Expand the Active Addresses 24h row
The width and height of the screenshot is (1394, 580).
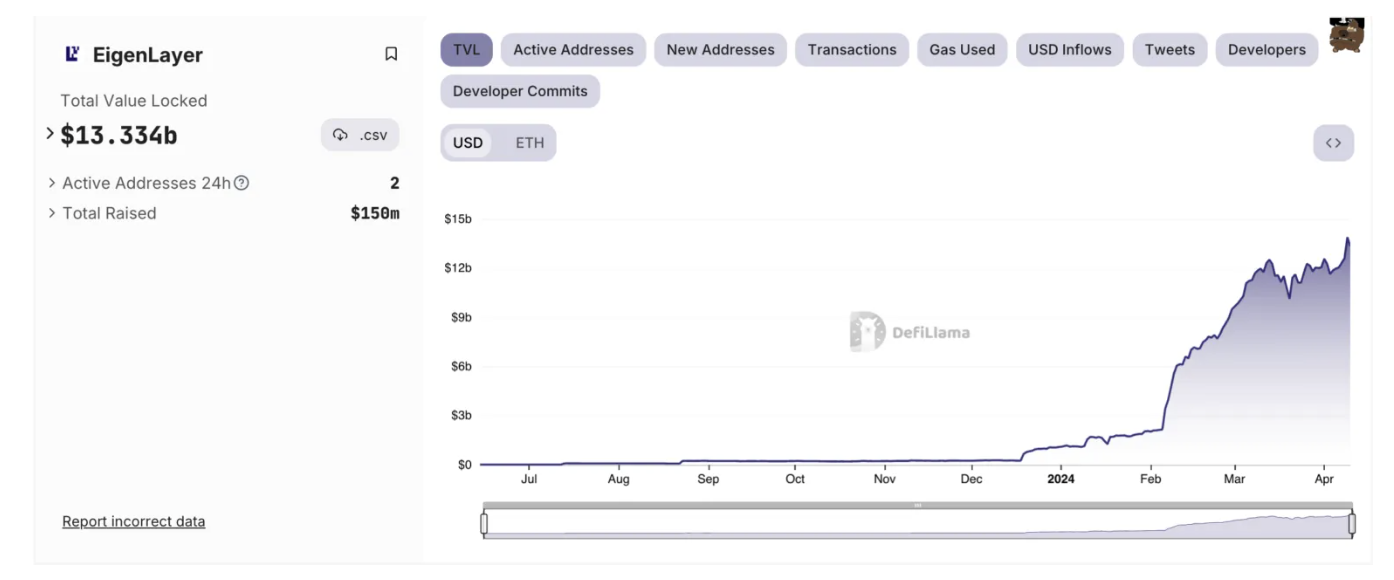pyautogui.click(x=52, y=183)
